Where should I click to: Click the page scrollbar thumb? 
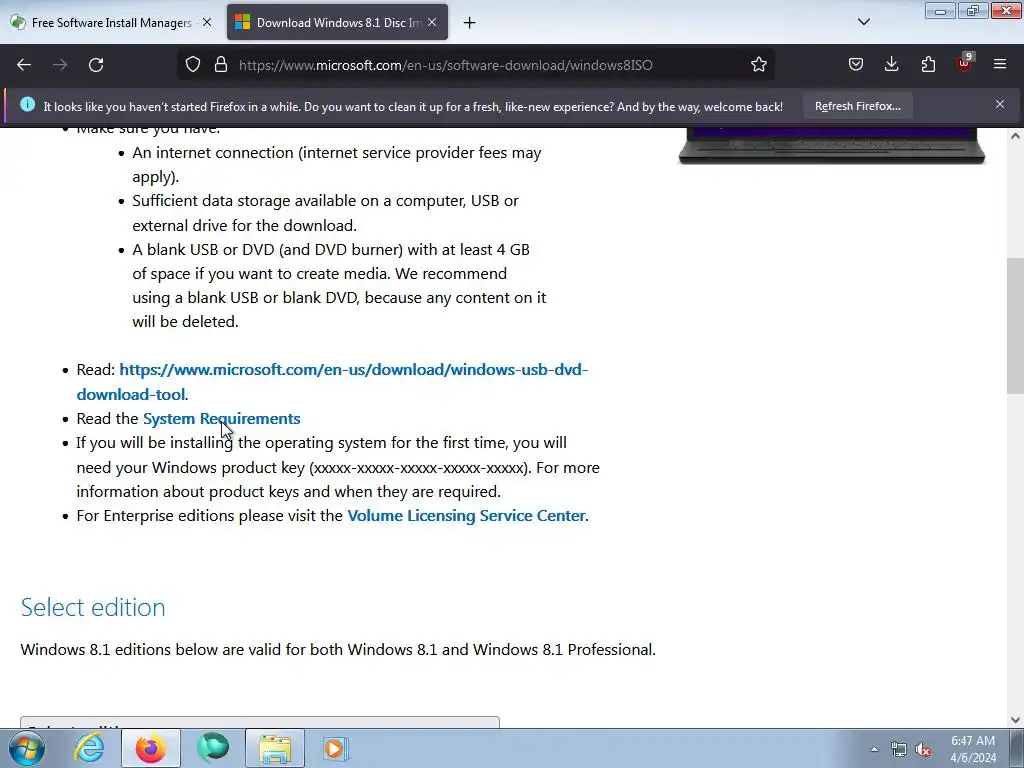(x=1015, y=325)
